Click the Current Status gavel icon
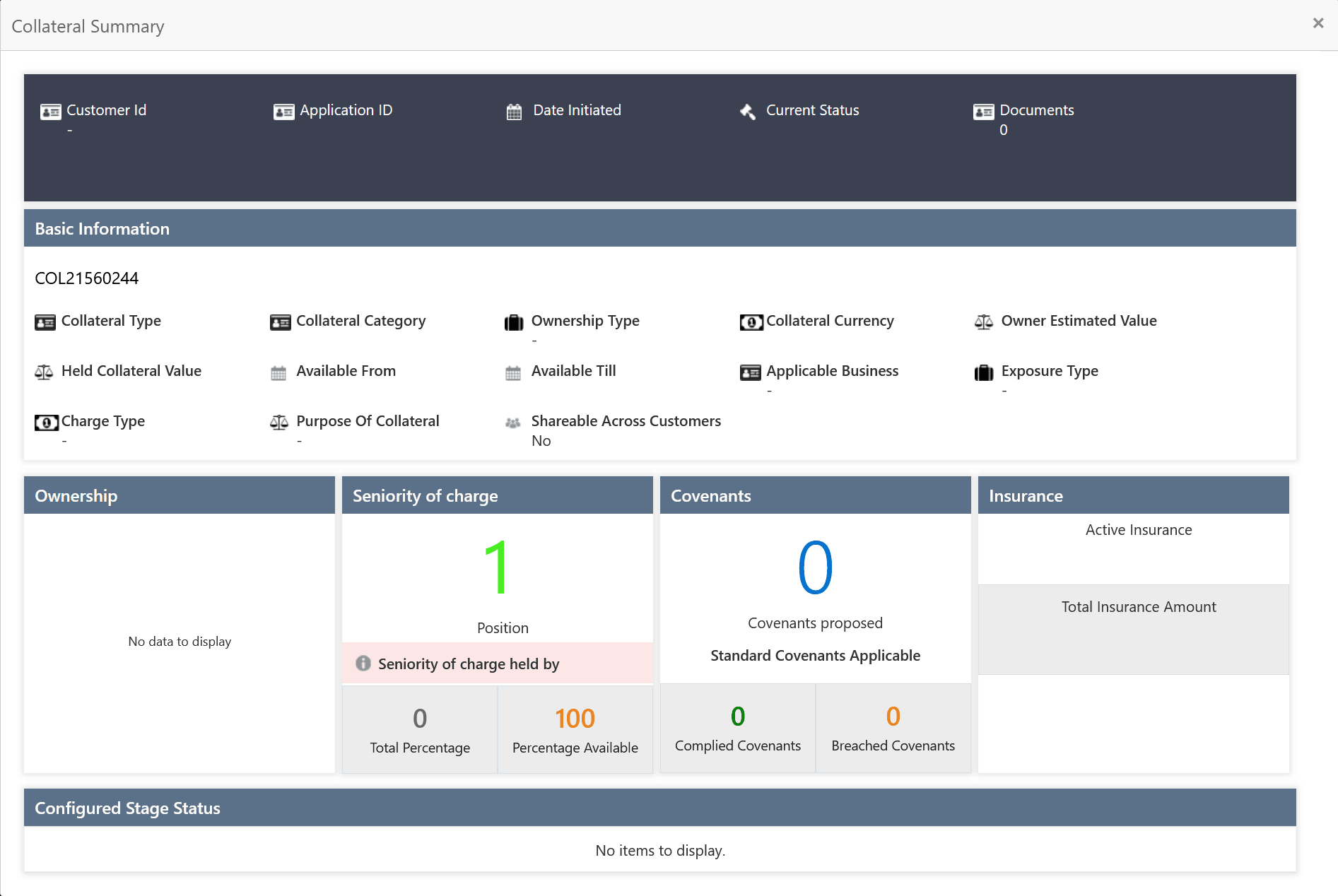The image size is (1338, 896). [748, 112]
